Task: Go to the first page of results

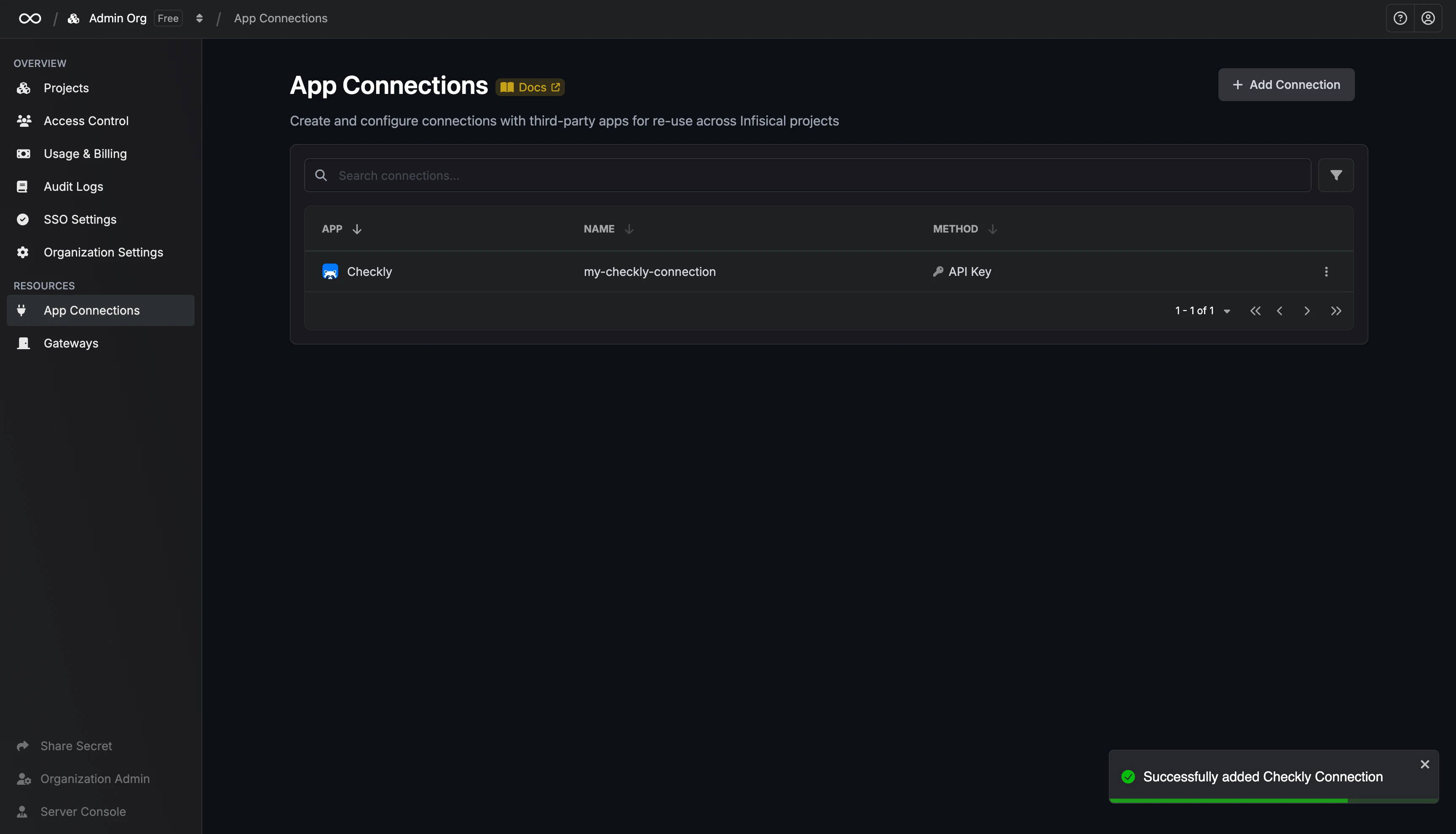Action: pos(1255,311)
